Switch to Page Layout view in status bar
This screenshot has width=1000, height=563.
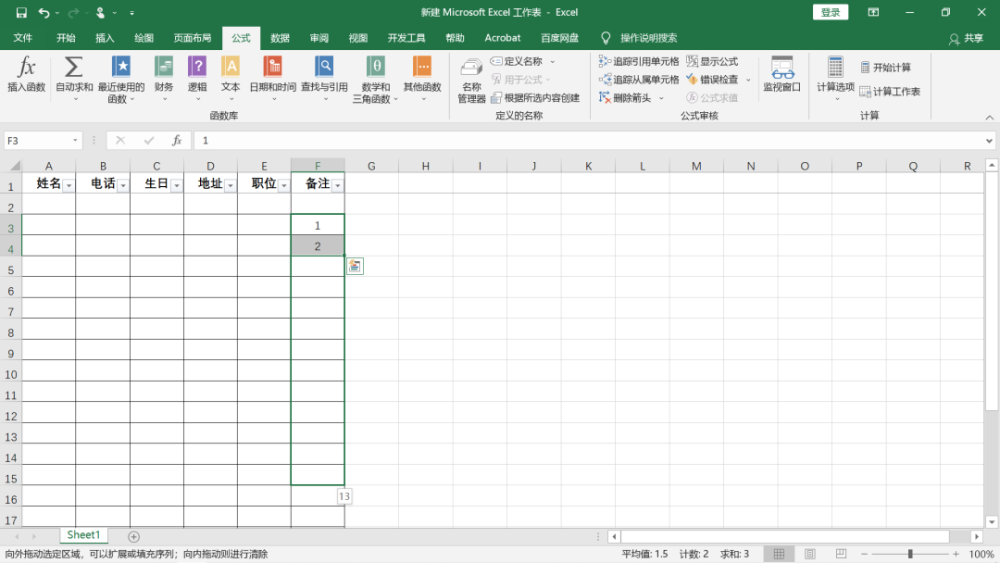coord(810,554)
